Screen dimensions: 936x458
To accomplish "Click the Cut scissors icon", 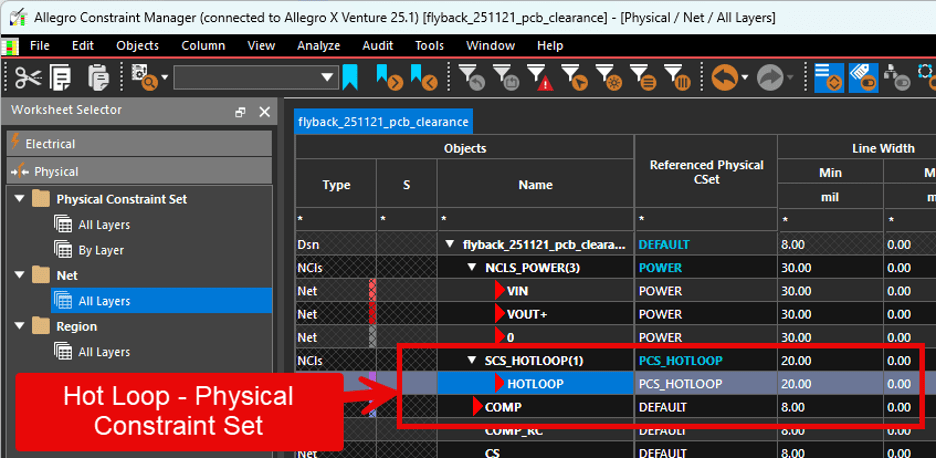I will (29, 77).
